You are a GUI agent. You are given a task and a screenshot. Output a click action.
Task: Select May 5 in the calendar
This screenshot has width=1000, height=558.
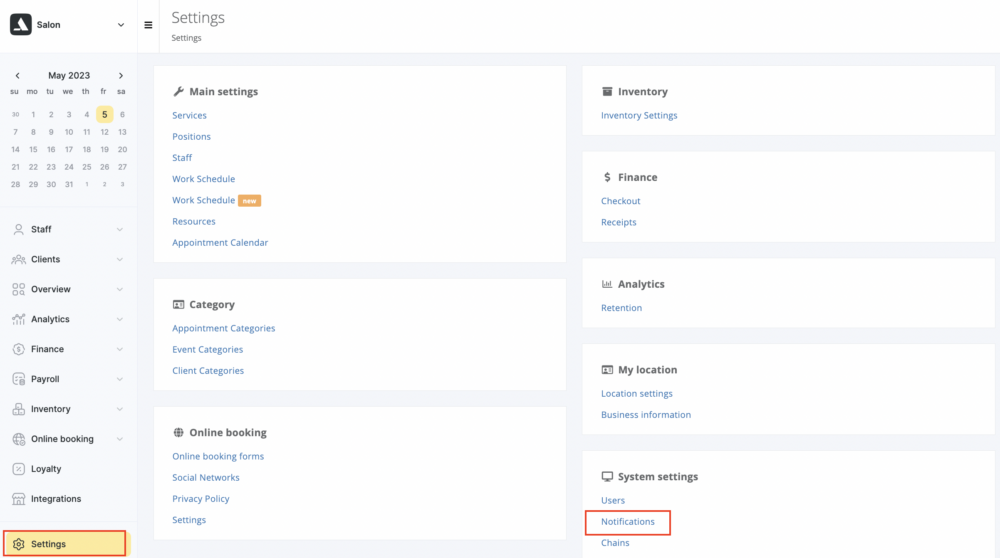[x=105, y=114]
